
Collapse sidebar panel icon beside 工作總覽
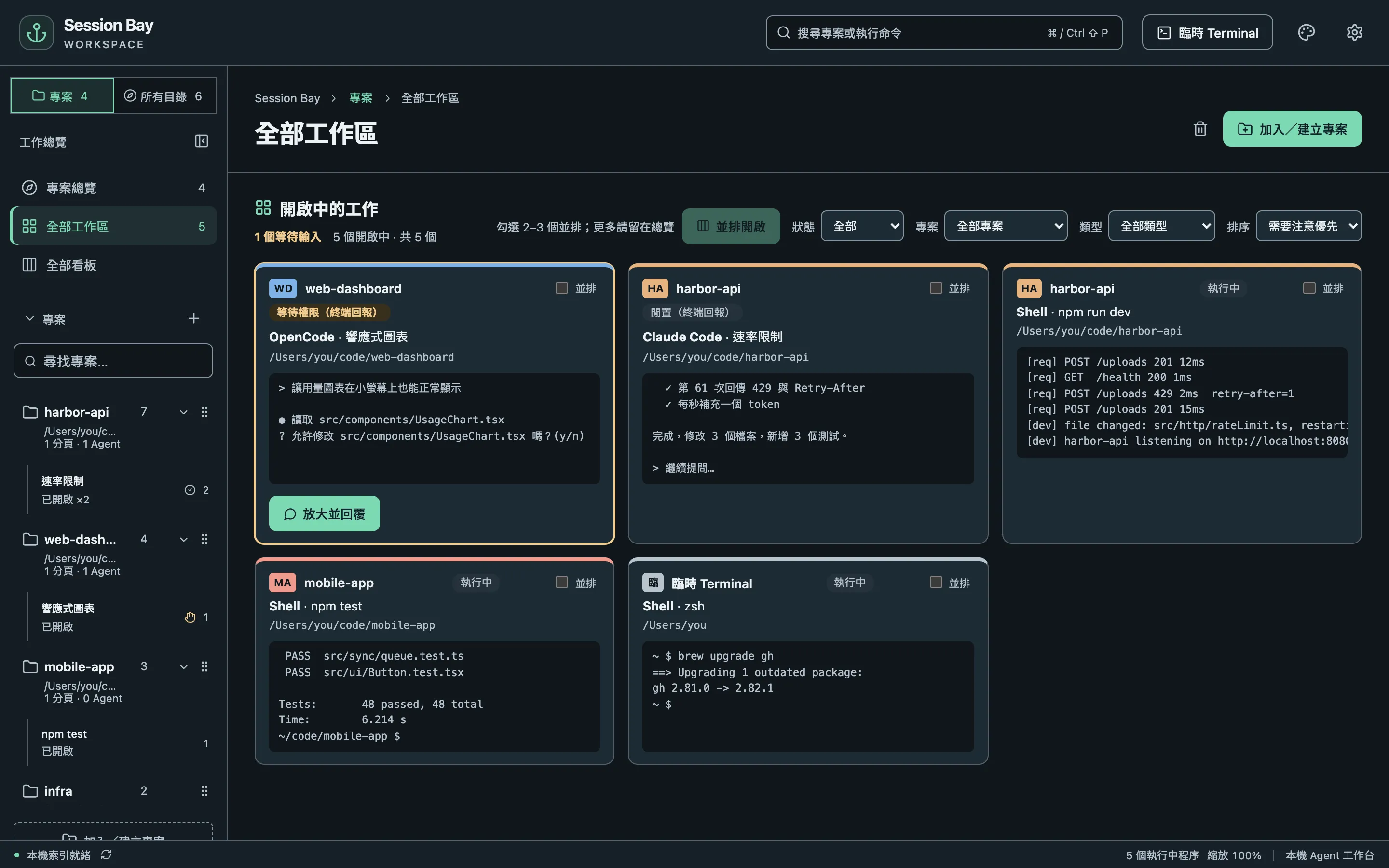pos(202,141)
